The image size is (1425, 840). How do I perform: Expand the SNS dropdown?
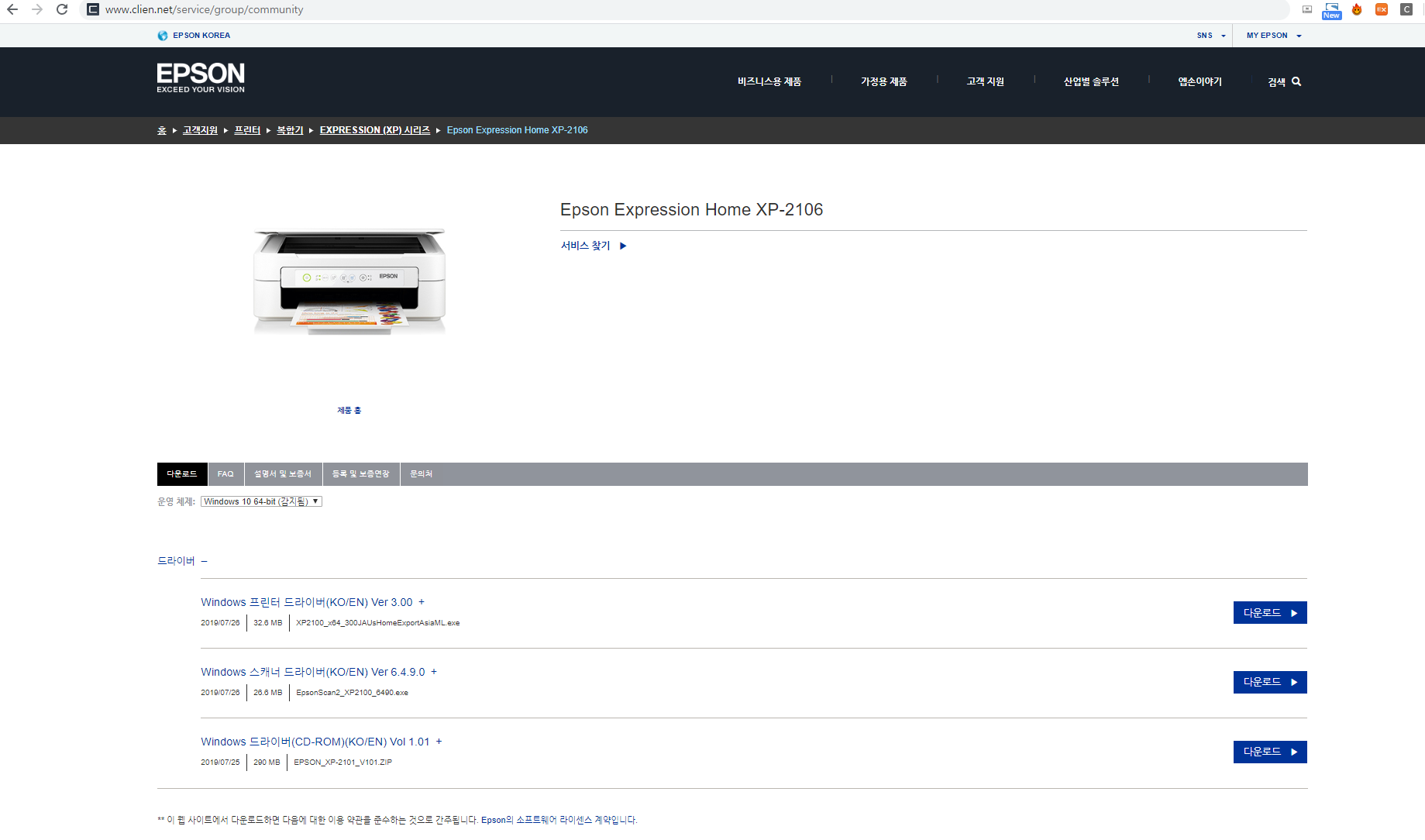(1211, 36)
